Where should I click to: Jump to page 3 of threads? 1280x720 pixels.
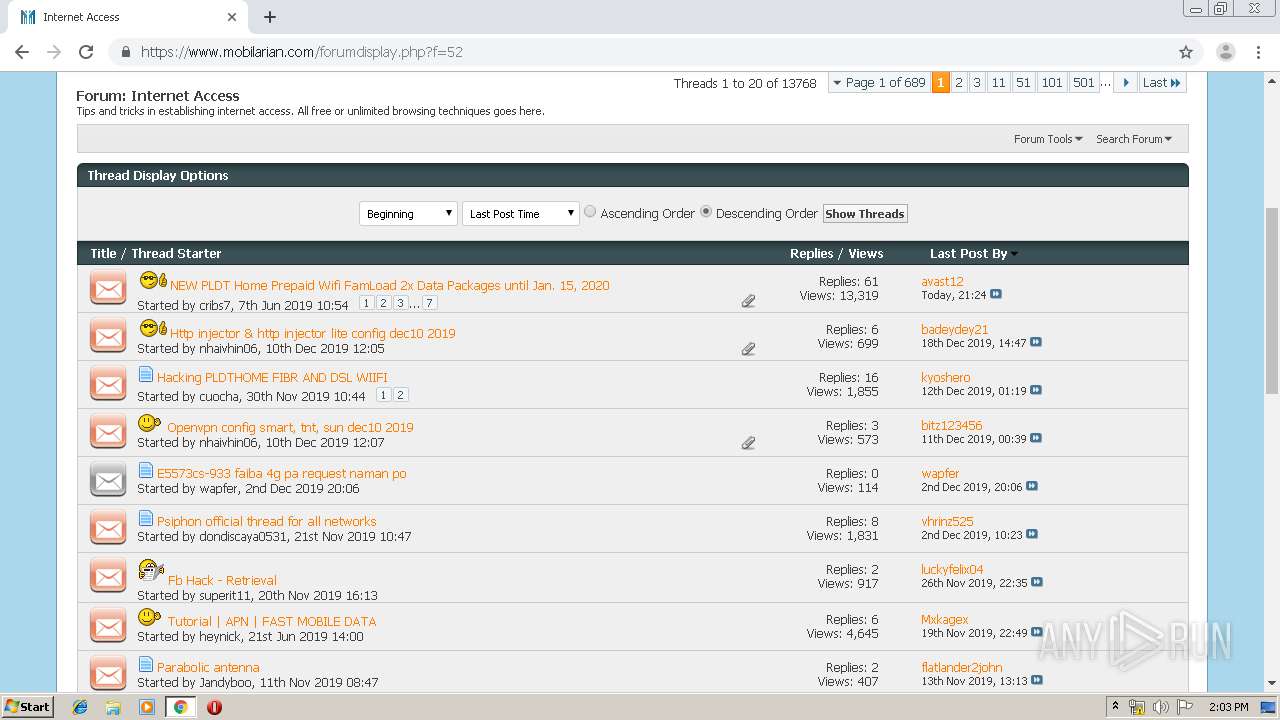[x=977, y=83]
